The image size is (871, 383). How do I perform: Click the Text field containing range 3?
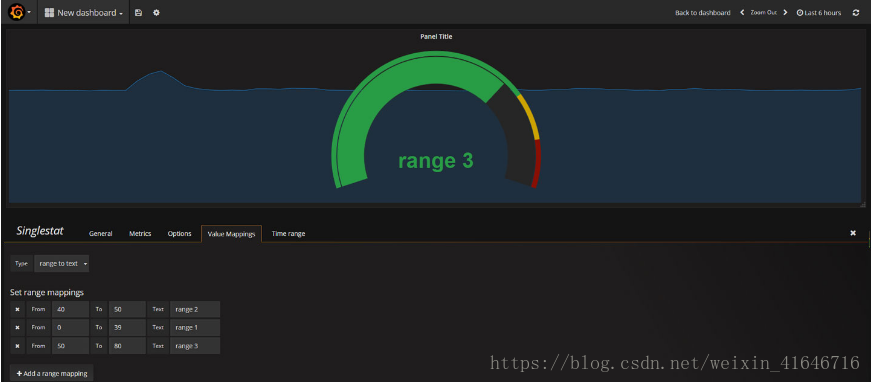click(195, 346)
